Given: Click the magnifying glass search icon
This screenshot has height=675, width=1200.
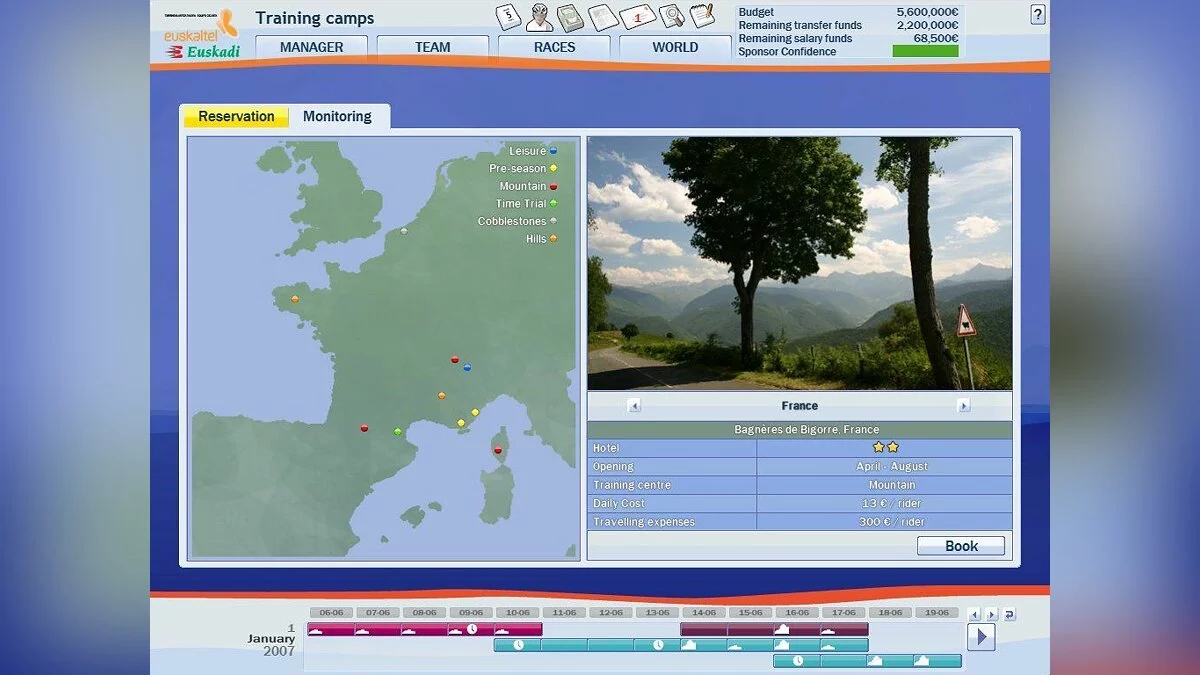Looking at the screenshot, I should tap(671, 16).
